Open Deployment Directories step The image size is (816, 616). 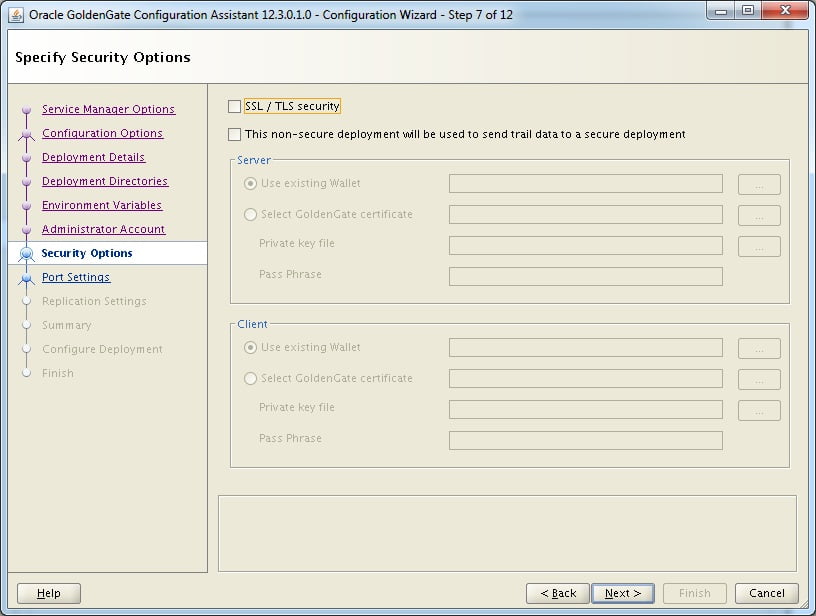[x=105, y=181]
